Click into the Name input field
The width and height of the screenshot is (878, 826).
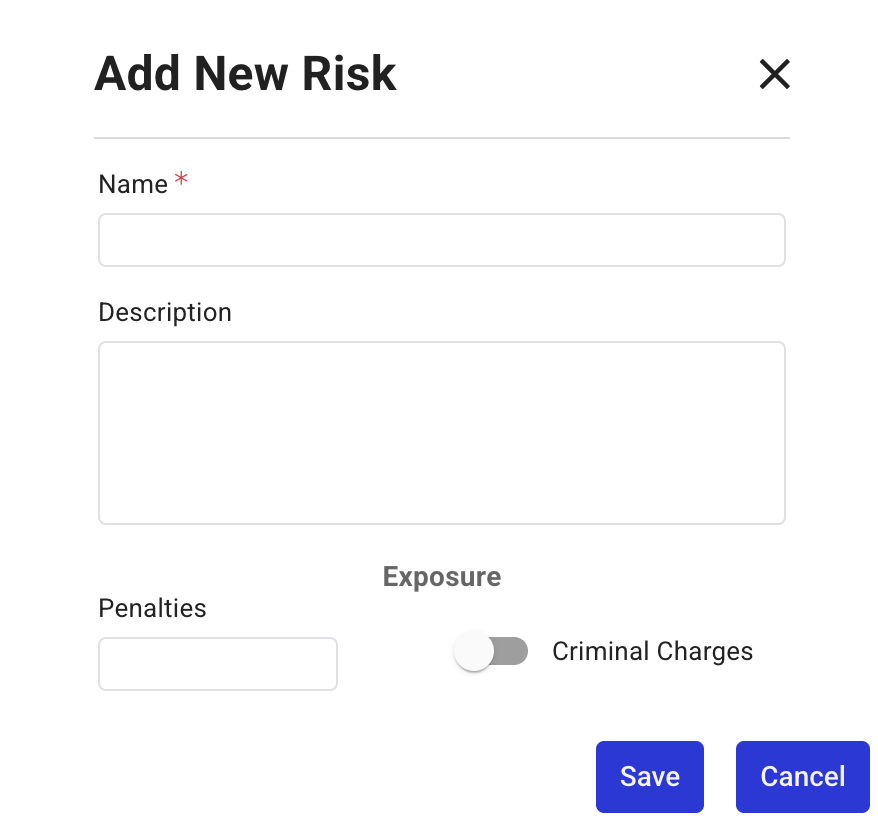point(441,240)
